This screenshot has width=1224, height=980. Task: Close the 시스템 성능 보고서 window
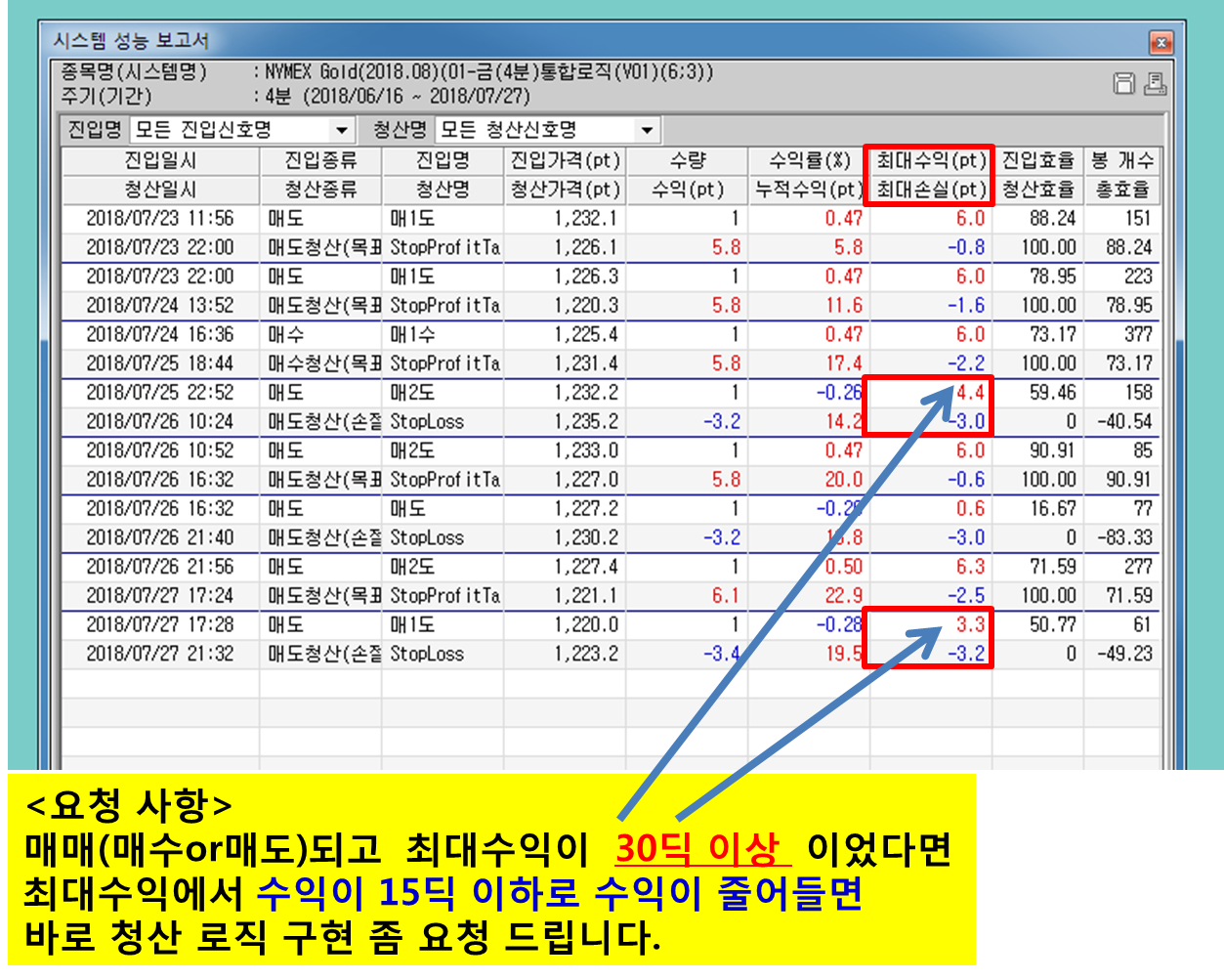pyautogui.click(x=1161, y=42)
